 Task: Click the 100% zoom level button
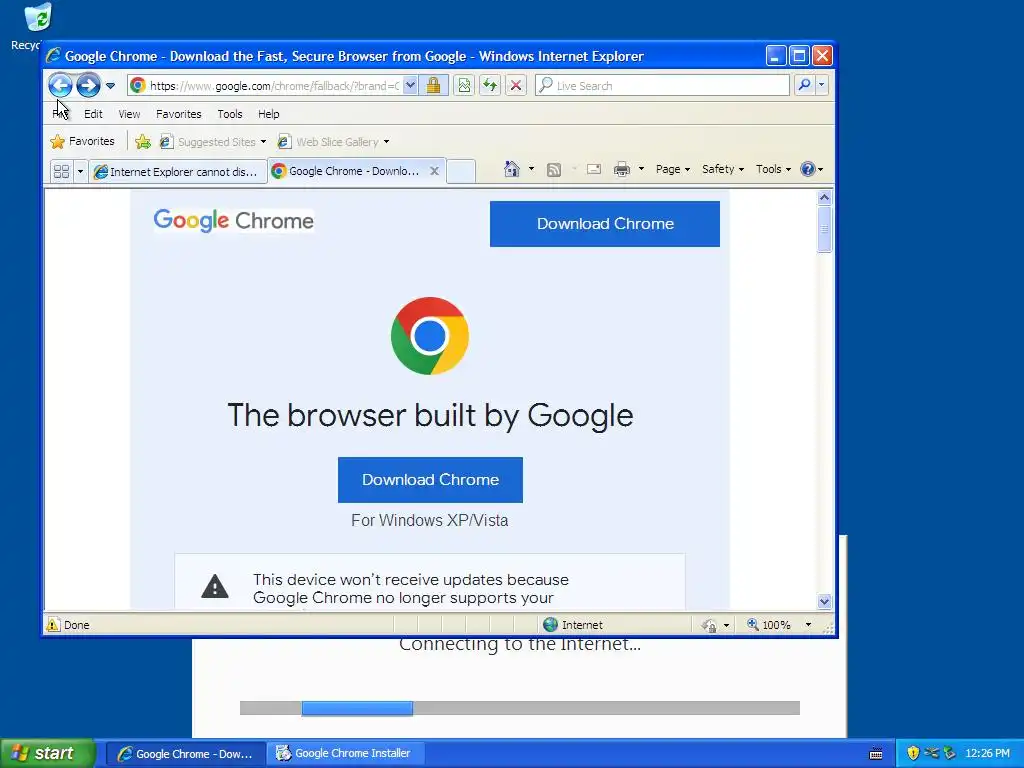(769, 625)
